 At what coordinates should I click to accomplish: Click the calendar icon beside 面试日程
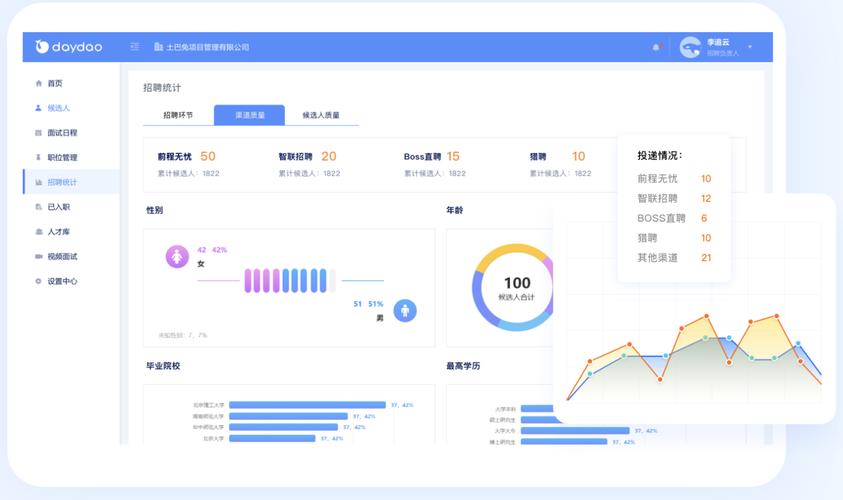click(x=38, y=133)
